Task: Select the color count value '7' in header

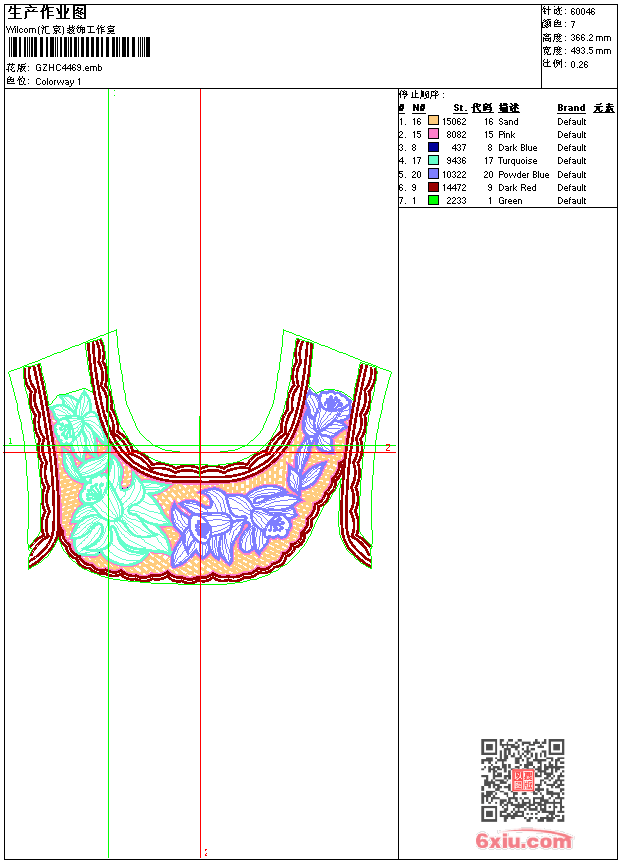Action: (573, 25)
